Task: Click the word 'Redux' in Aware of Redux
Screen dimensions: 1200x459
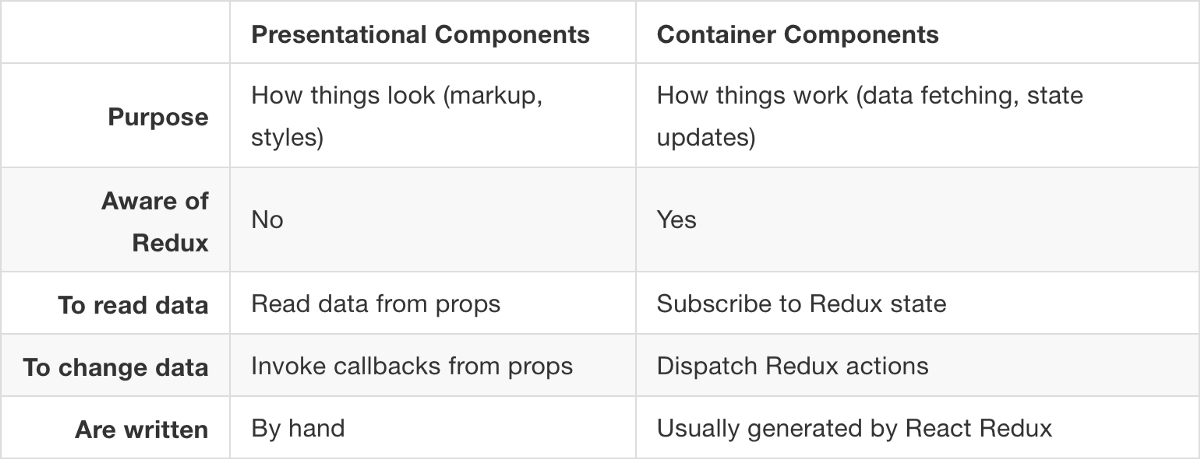Action: point(170,243)
